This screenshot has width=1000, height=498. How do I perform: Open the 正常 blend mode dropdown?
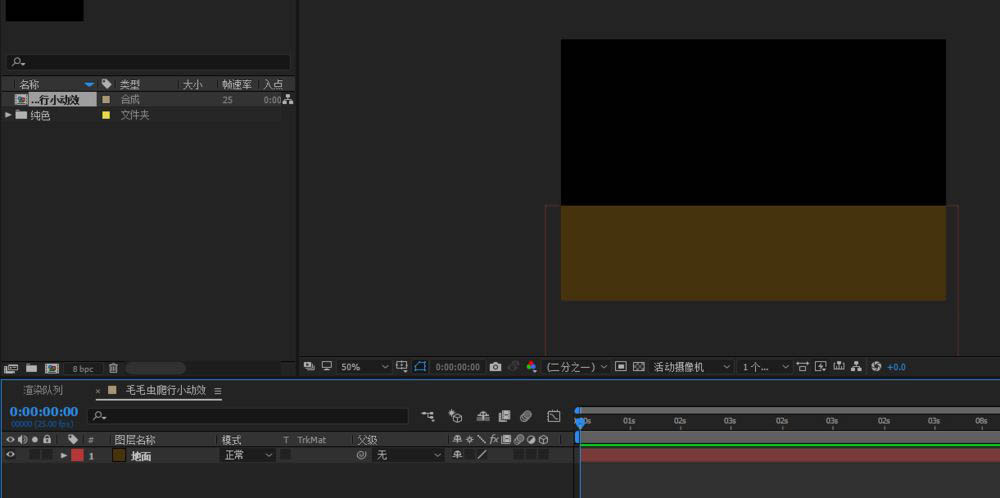click(247, 455)
